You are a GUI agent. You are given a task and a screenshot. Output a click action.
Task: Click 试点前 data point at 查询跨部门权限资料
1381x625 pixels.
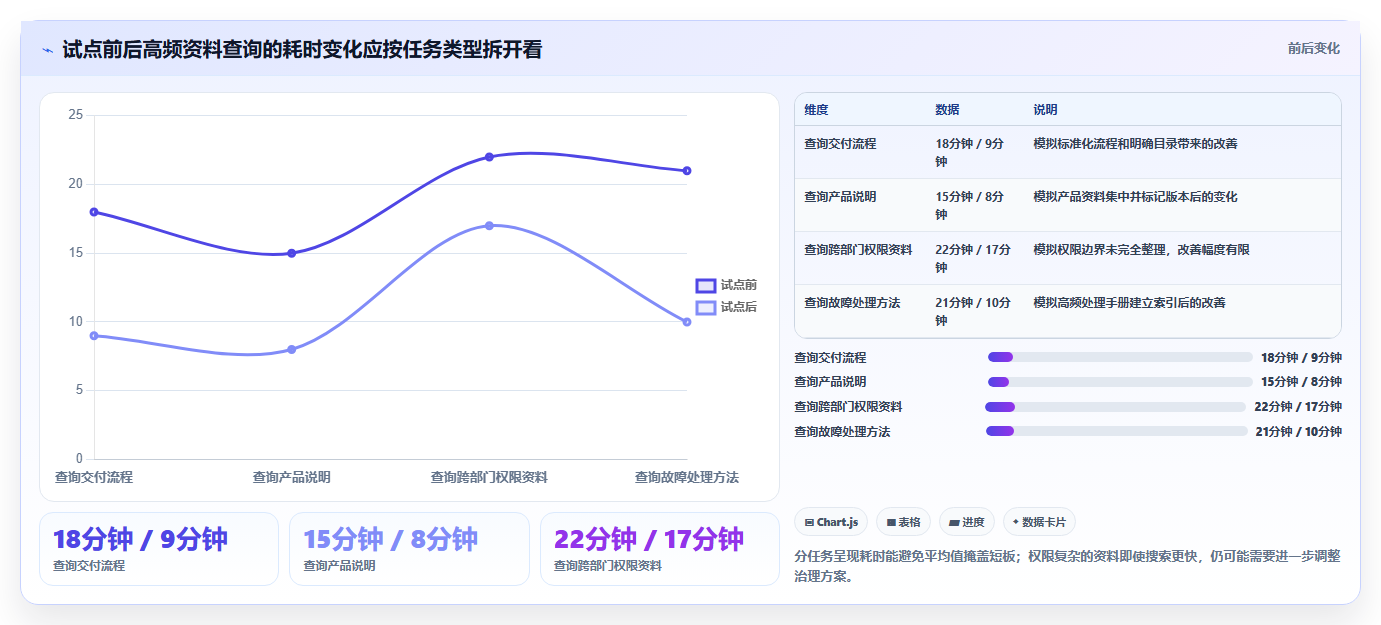click(489, 157)
